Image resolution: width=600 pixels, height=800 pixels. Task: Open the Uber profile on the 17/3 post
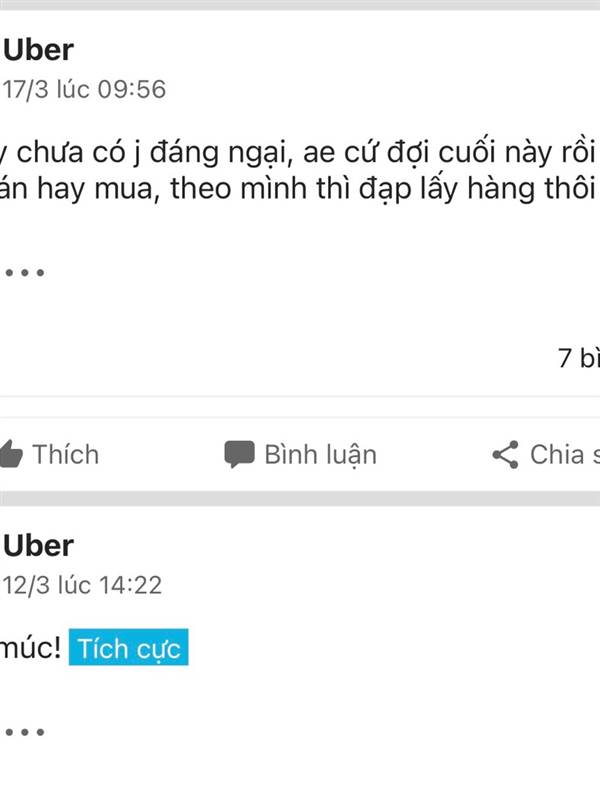click(39, 49)
